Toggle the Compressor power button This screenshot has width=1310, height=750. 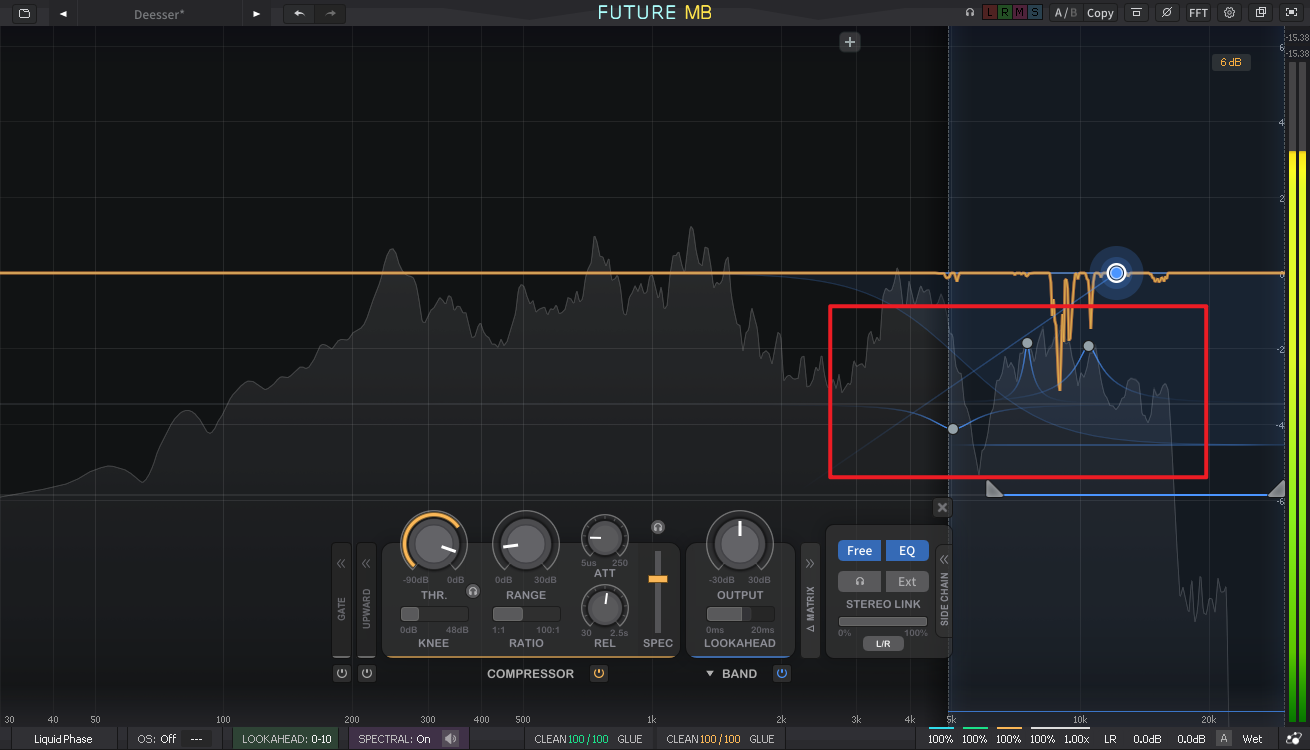click(598, 673)
